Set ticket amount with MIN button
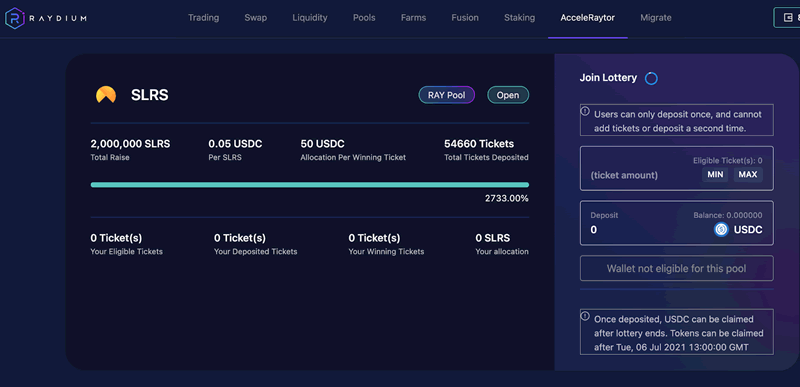The image size is (800, 387). coord(715,174)
